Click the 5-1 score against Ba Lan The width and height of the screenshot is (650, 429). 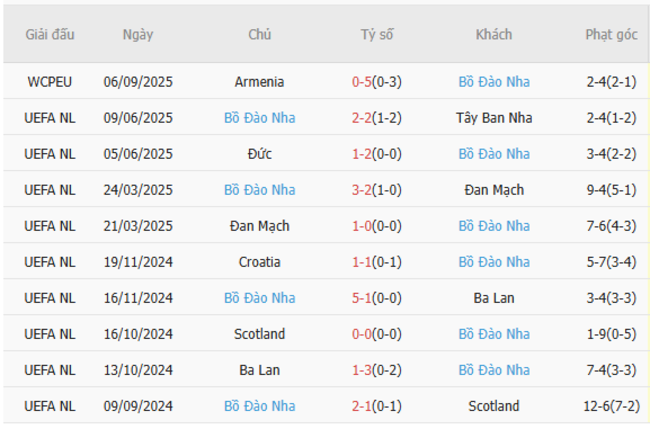(362, 298)
